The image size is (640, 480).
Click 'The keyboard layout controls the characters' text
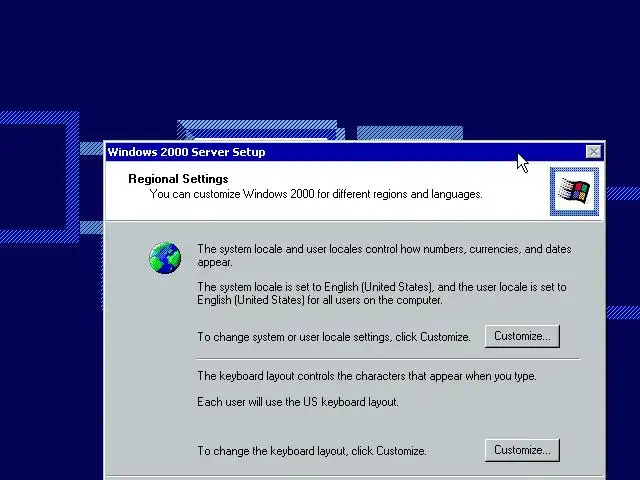click(367, 376)
